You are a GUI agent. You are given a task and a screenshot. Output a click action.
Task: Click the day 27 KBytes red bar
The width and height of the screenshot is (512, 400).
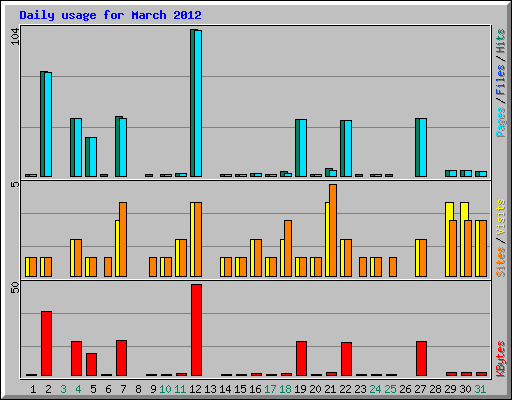click(x=421, y=358)
